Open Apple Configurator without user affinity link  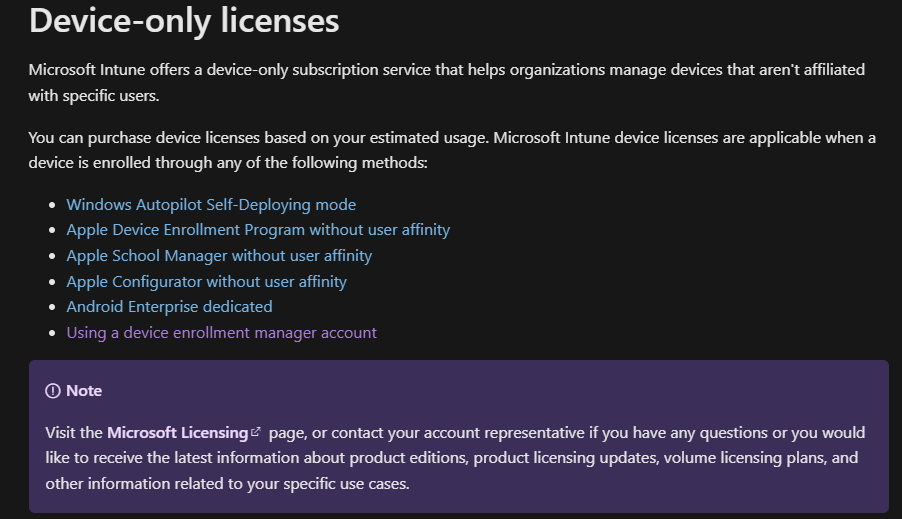207,281
